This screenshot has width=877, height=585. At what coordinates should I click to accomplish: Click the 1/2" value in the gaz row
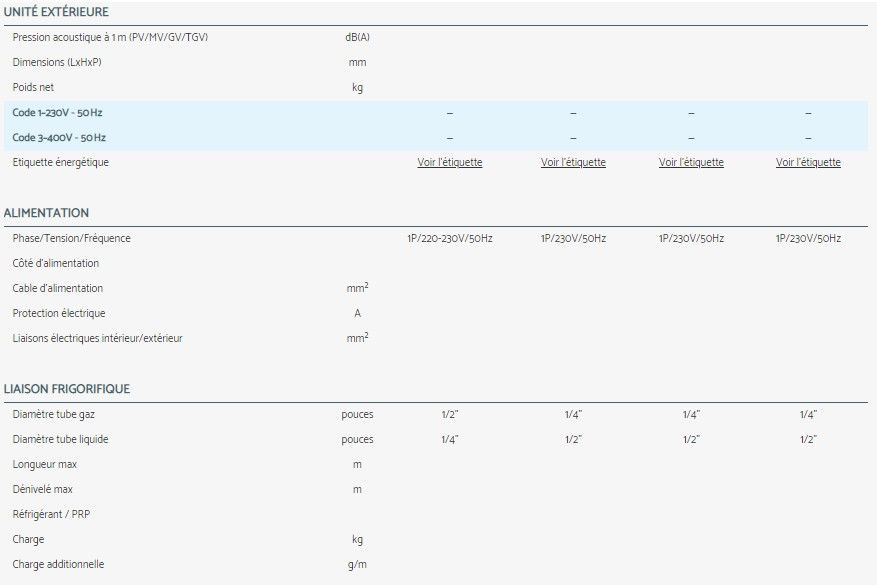tap(449, 414)
